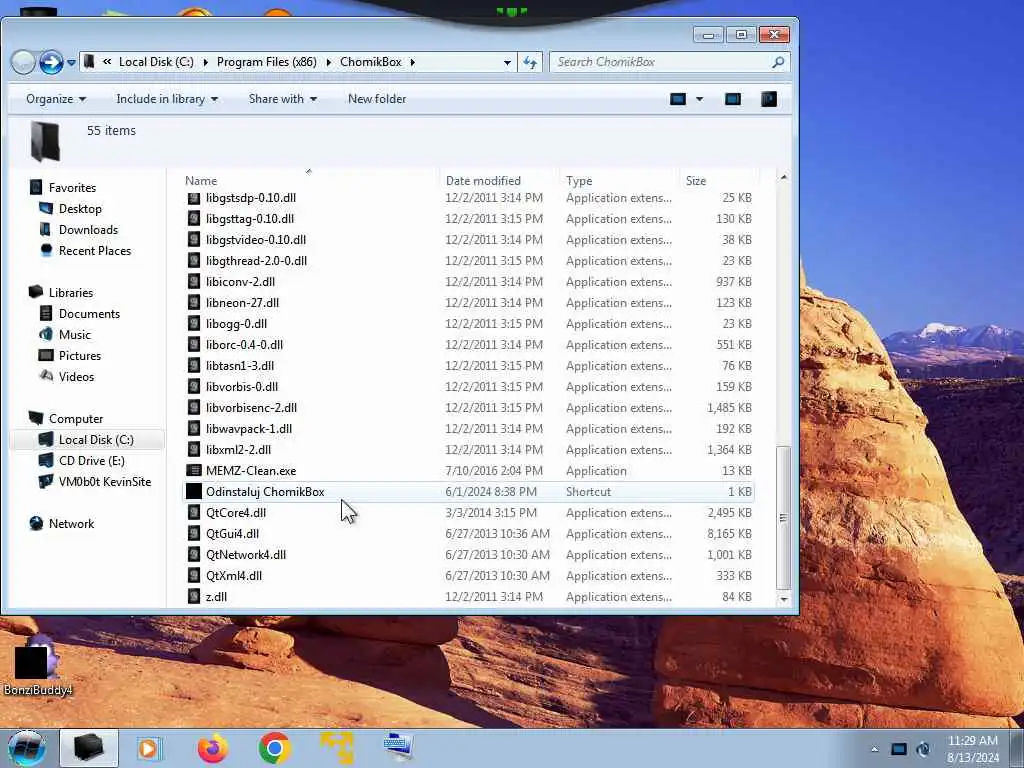Open the Include in library menu
This screenshot has height=768, width=1024.
point(167,99)
